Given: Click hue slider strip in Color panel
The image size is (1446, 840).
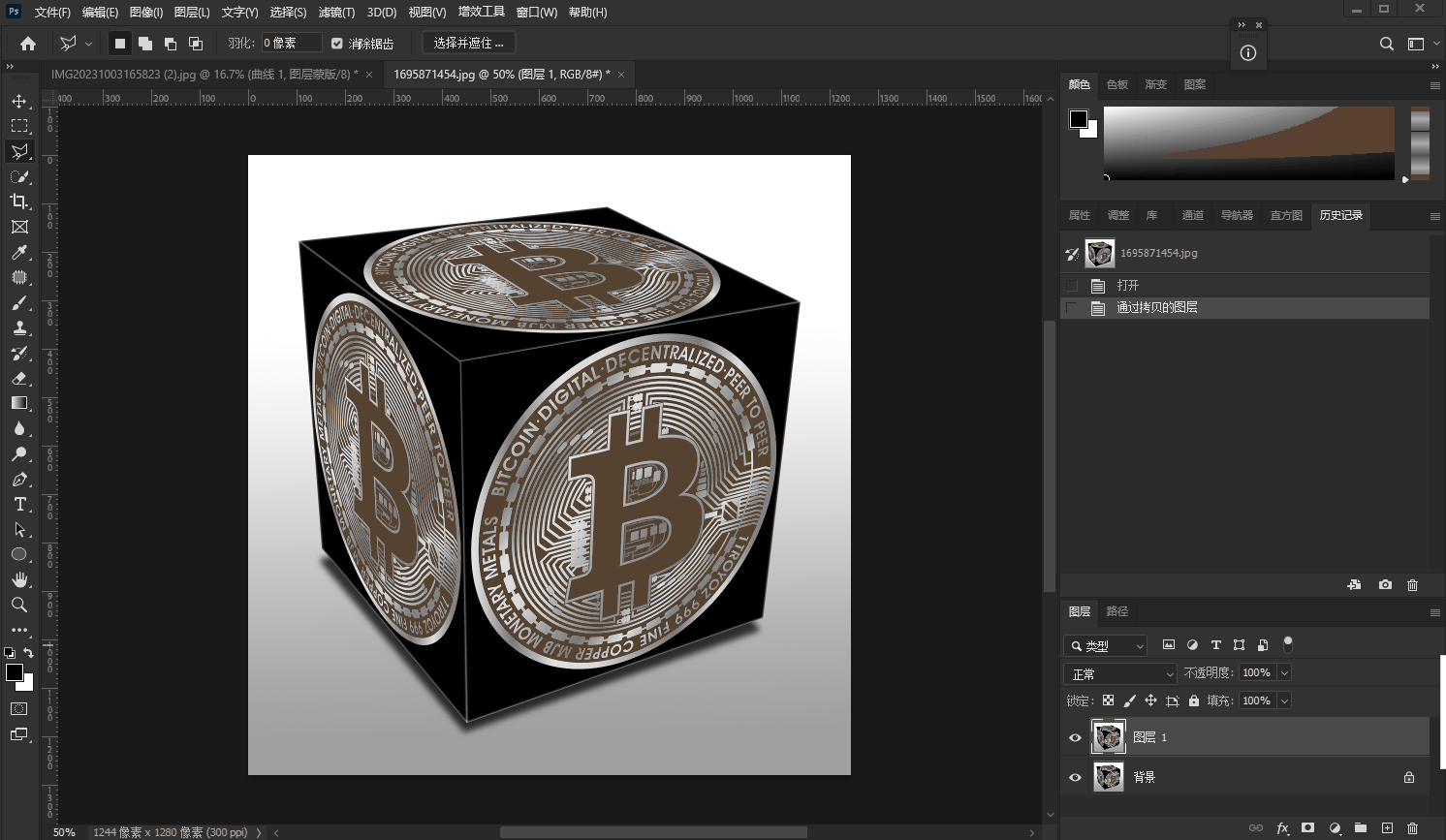Looking at the screenshot, I should [x=1420, y=142].
